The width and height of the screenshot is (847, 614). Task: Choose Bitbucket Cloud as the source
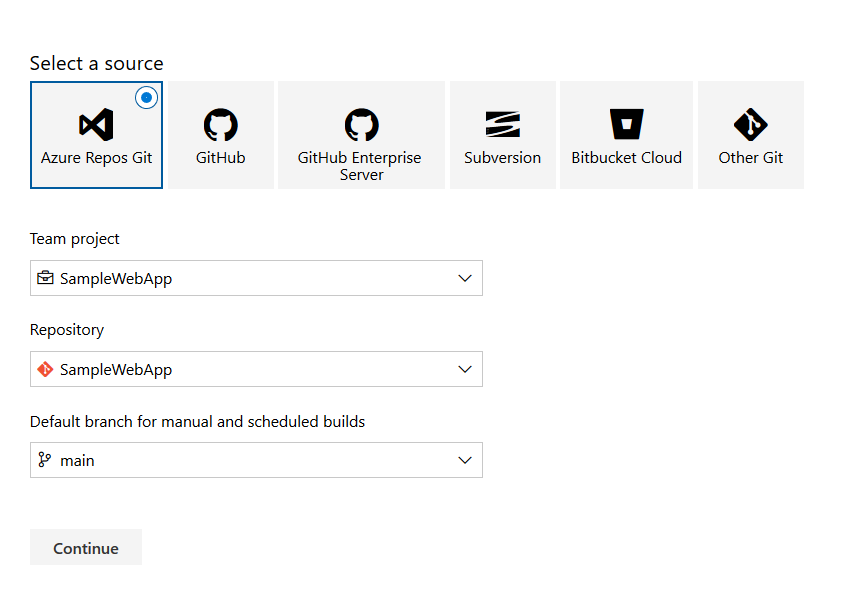click(626, 135)
